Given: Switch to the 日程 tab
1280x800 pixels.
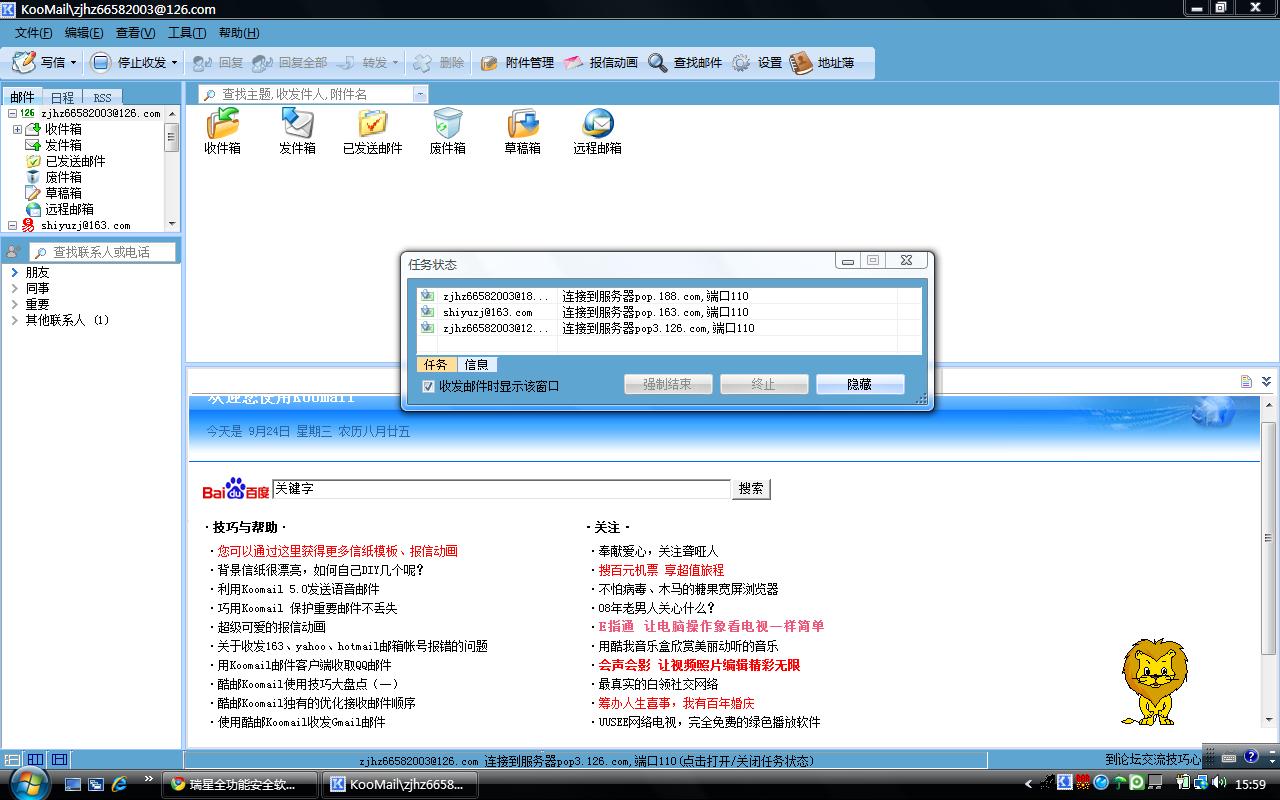Looking at the screenshot, I should [62, 97].
